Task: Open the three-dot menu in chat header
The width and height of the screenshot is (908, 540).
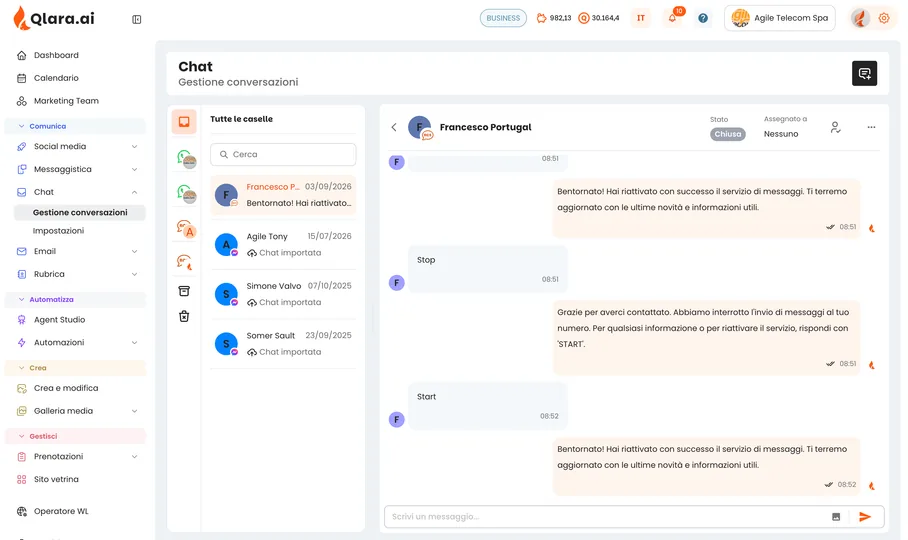Action: 871,127
